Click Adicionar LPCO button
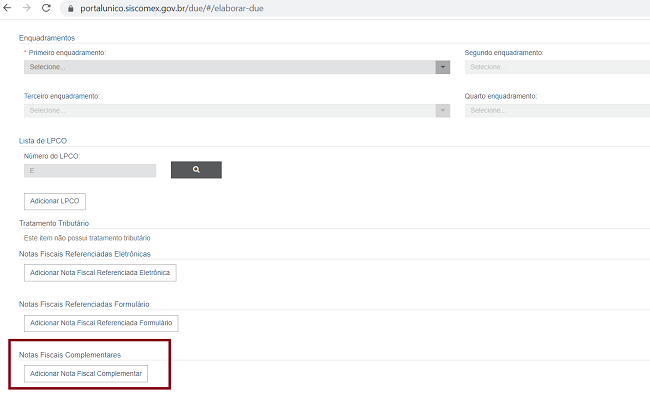The image size is (650, 393). click(55, 201)
